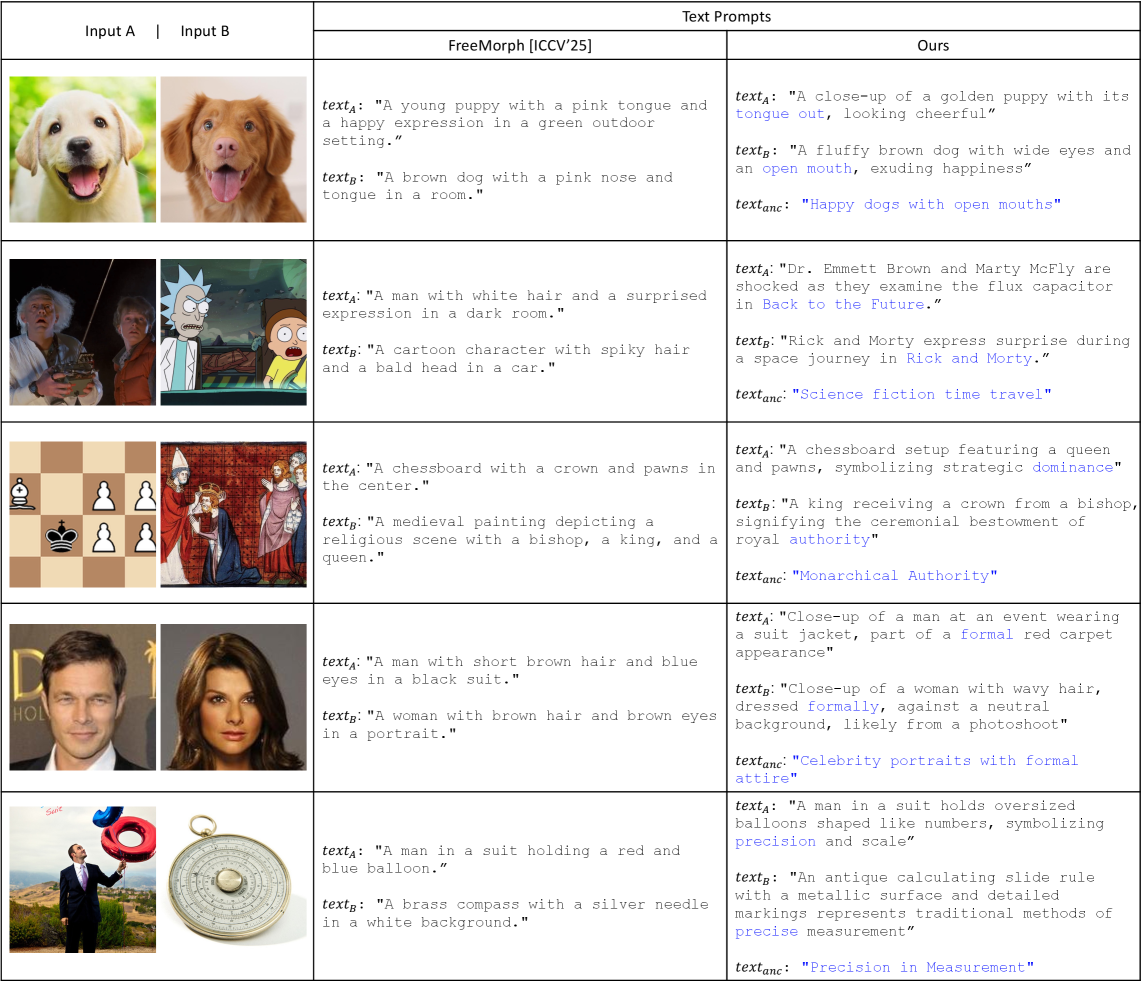Select the man holding balloons image
This screenshot has width=1142, height=986.
pos(83,879)
